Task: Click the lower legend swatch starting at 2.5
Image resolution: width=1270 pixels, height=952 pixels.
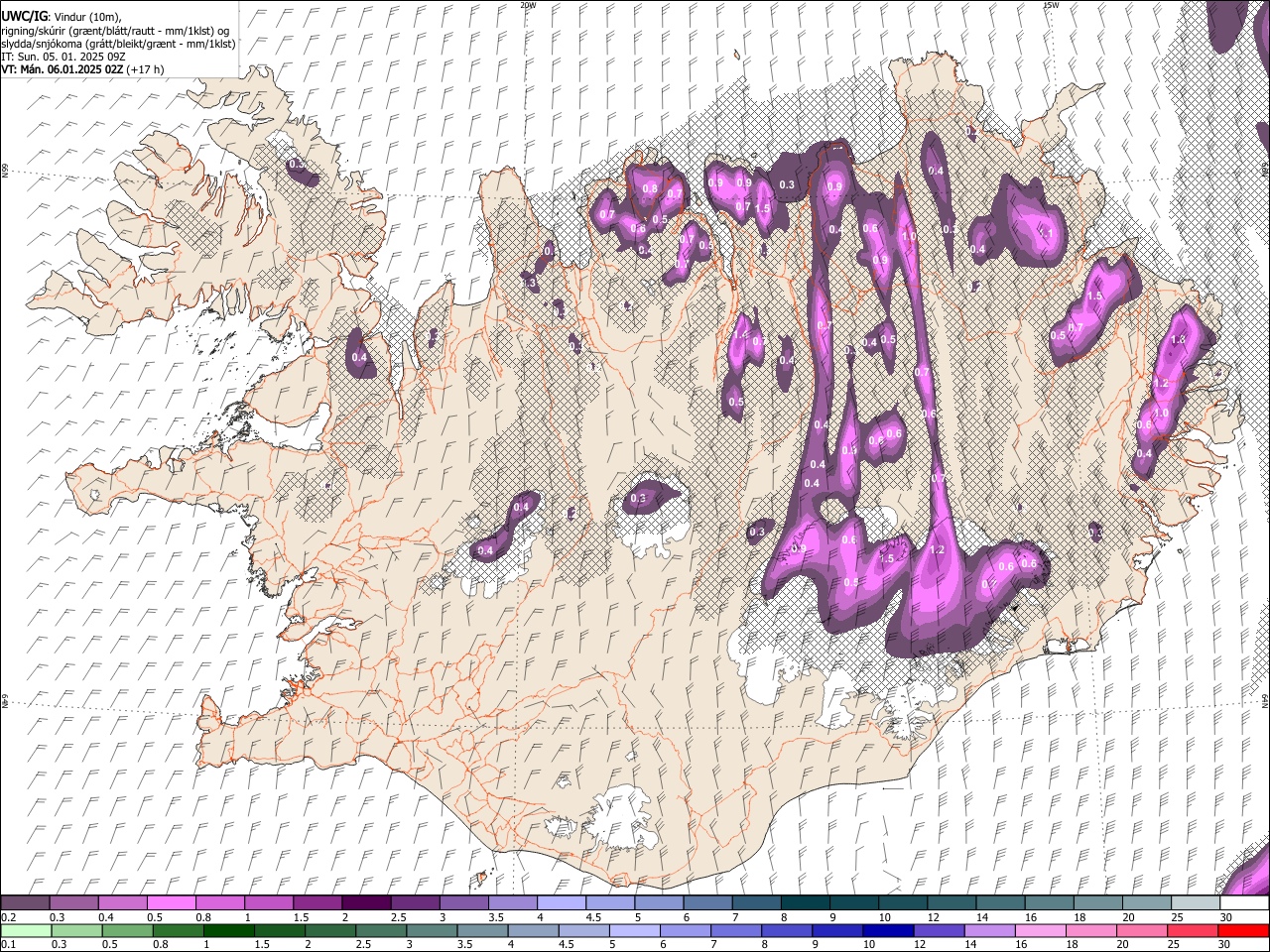Action: tap(381, 930)
